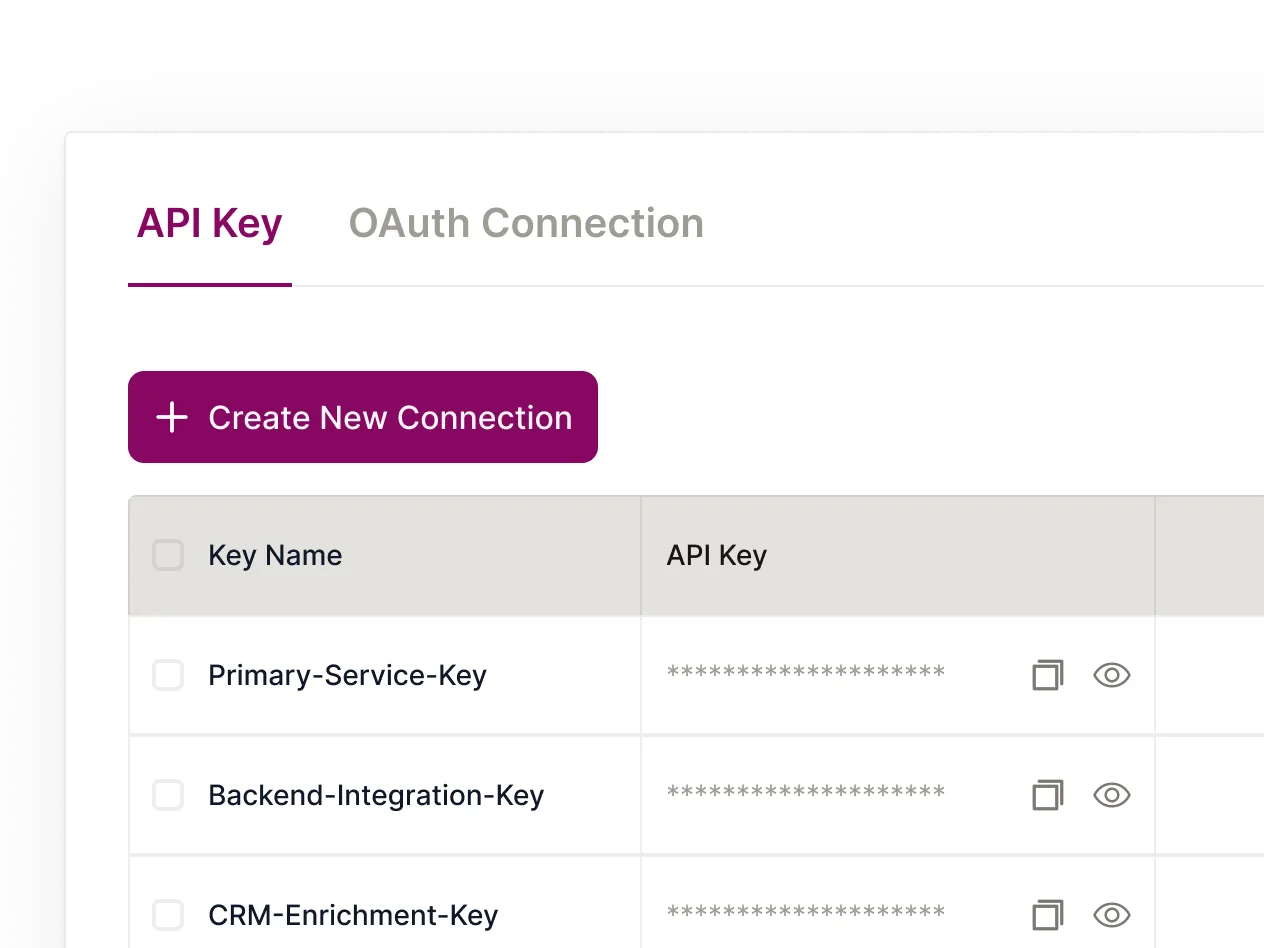Viewport: 1264px width, 948px height.
Task: Select the Backend-Integration-Key name
Action: (375, 795)
